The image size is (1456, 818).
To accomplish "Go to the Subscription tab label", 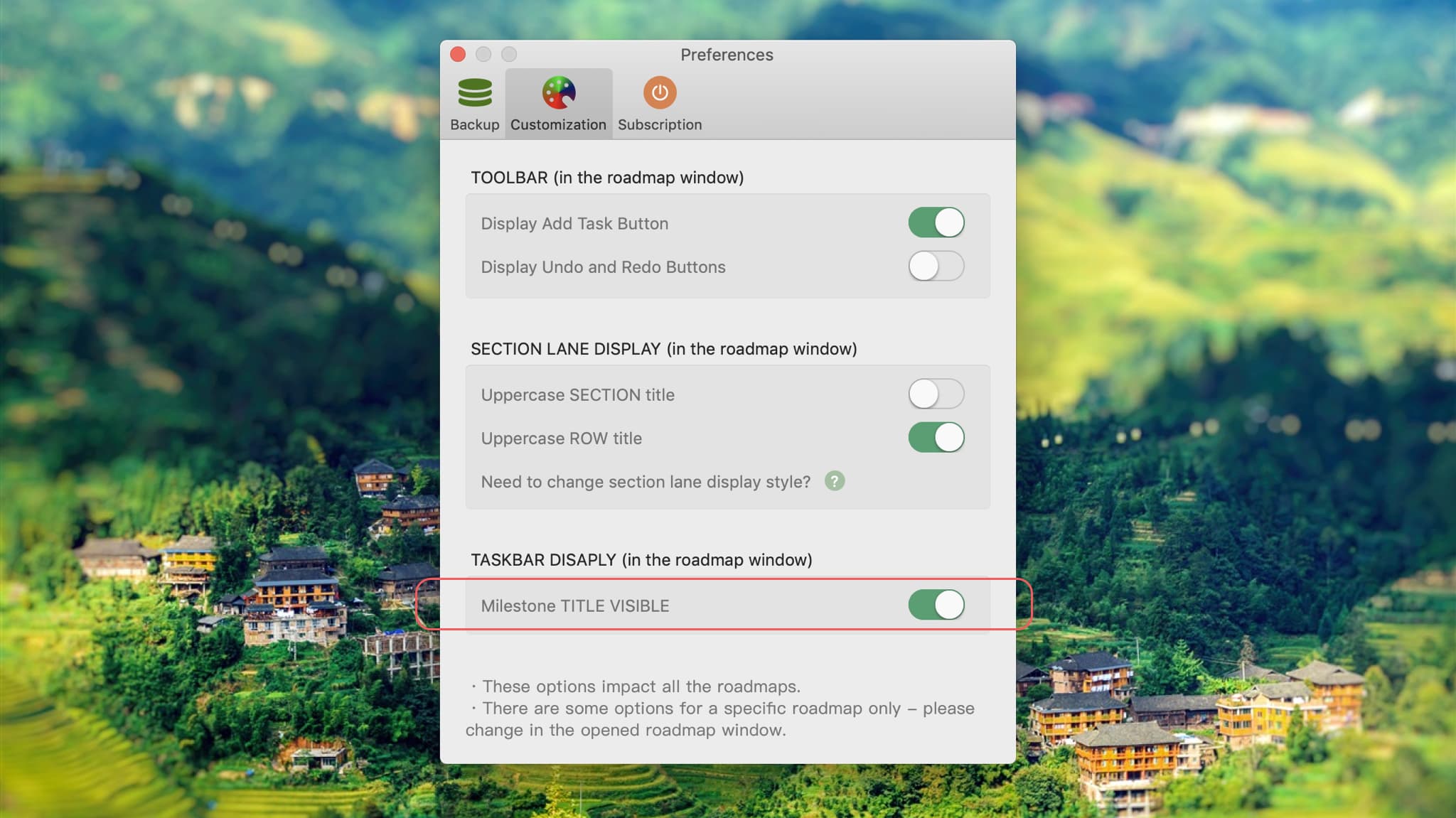I will 660,124.
